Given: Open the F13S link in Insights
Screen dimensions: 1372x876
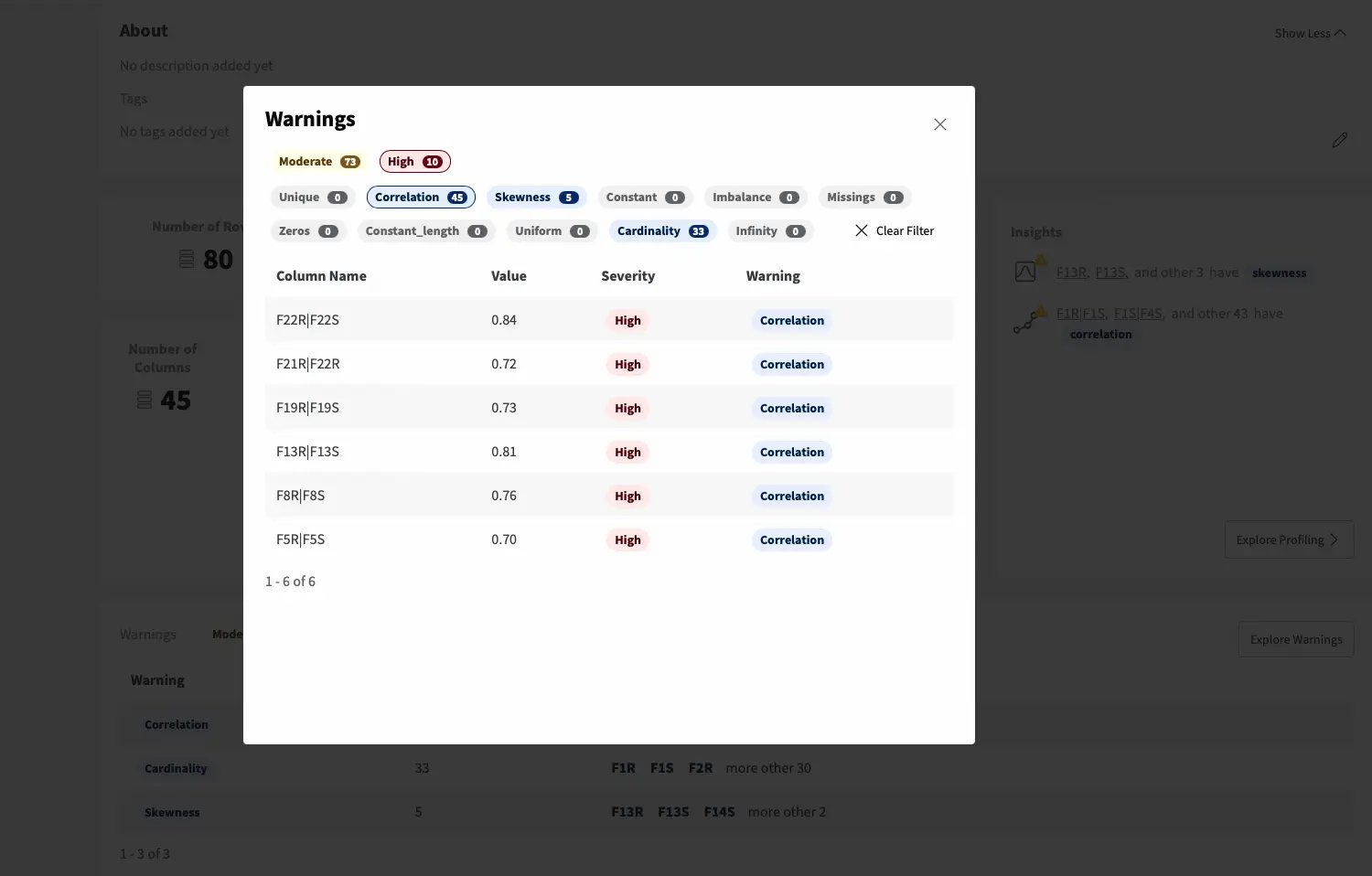Looking at the screenshot, I should (1110, 272).
